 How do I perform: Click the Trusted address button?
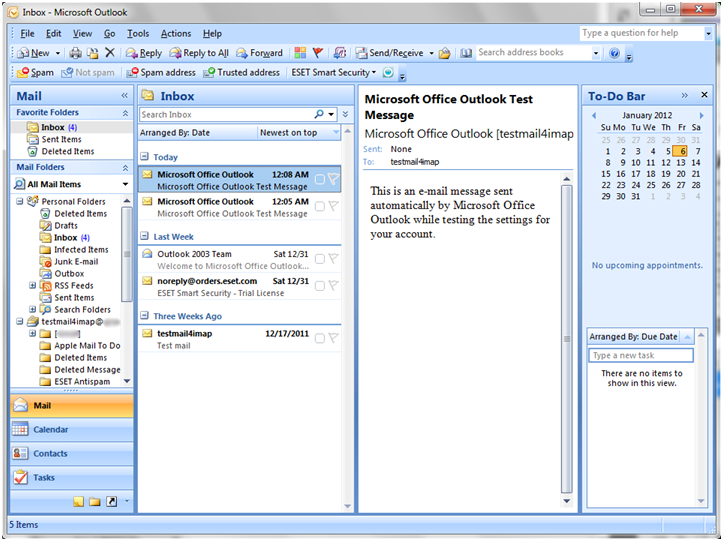(242, 72)
